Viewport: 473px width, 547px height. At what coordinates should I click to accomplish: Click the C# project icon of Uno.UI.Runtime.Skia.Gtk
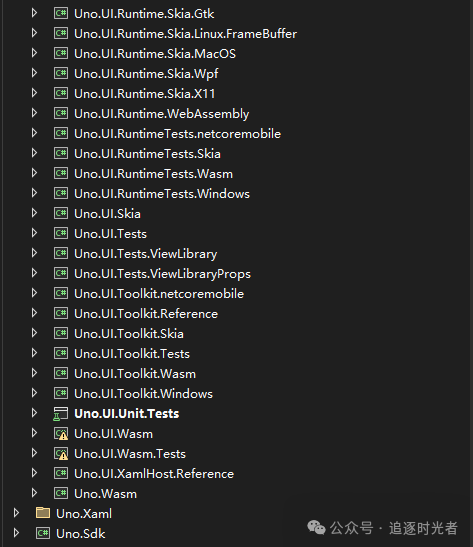click(x=61, y=13)
